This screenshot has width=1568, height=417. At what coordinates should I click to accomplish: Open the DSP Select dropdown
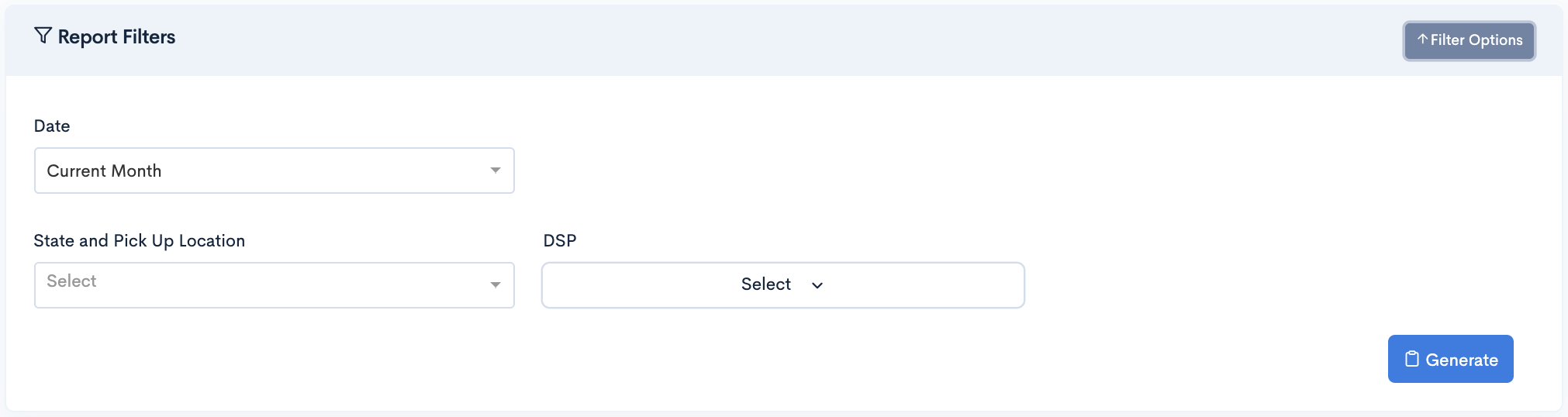click(783, 285)
